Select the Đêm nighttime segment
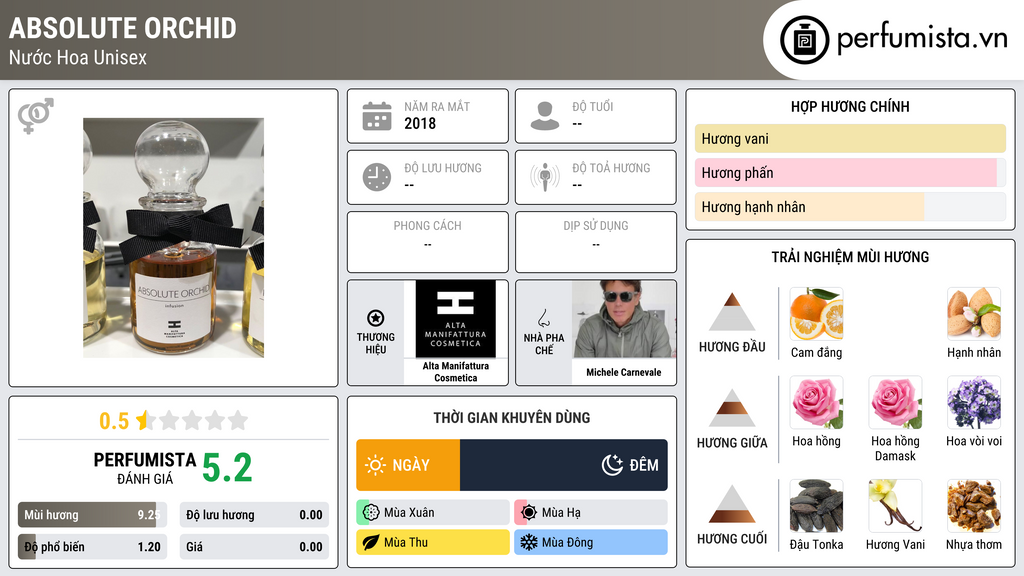 click(x=564, y=465)
